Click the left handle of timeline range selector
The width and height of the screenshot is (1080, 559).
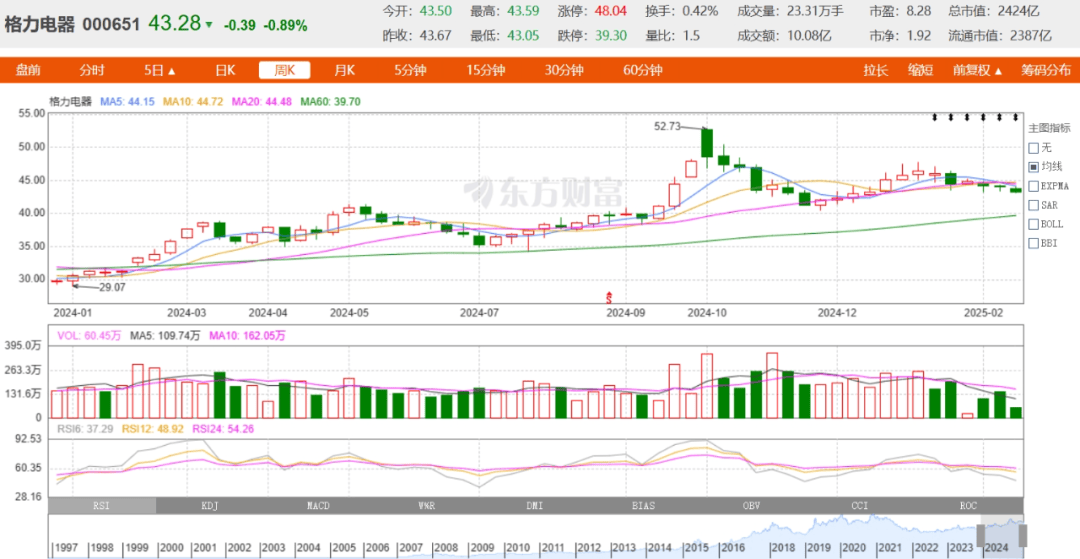click(981, 535)
